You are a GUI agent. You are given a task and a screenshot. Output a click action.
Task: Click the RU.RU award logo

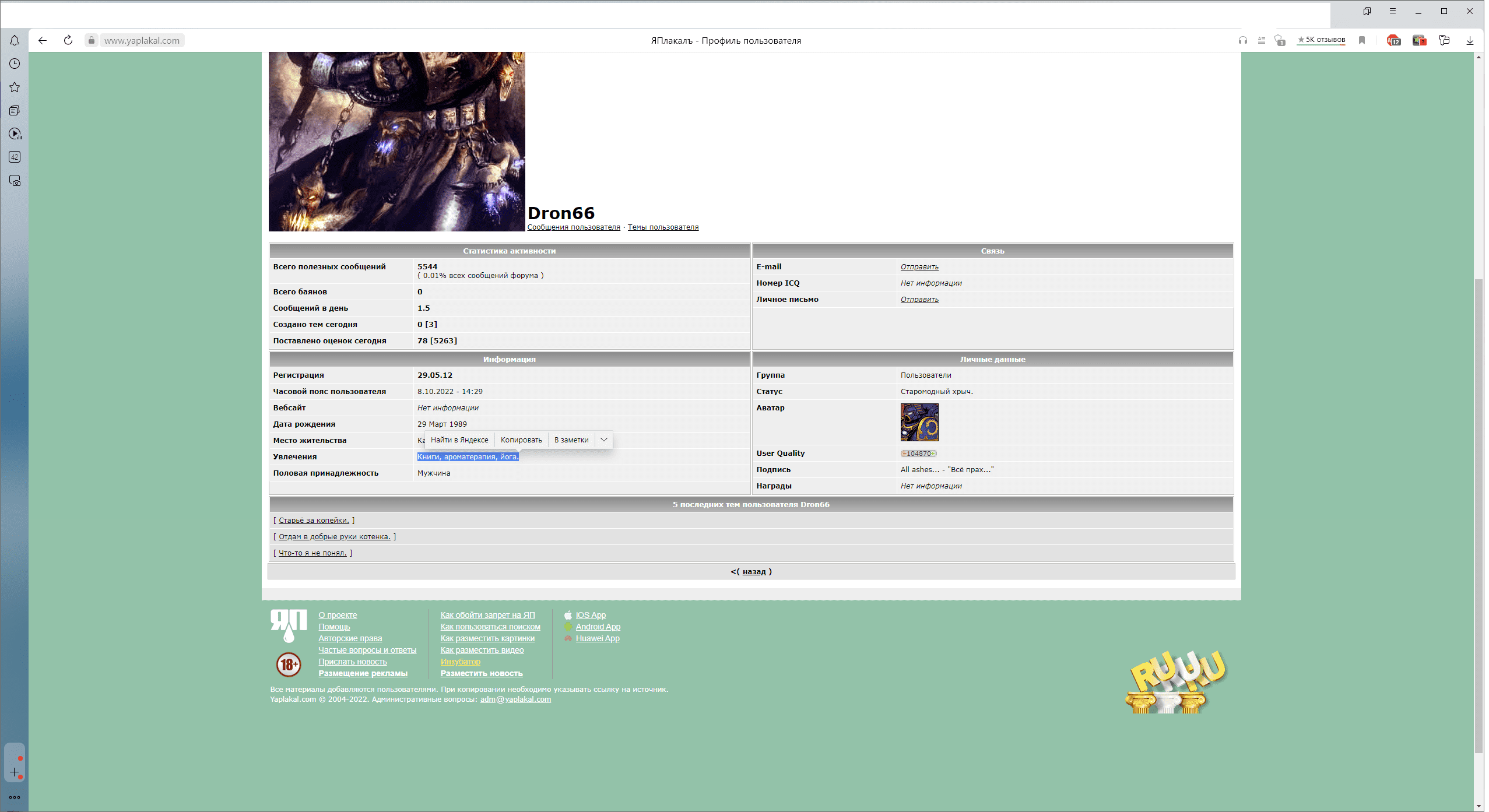[1176, 681]
